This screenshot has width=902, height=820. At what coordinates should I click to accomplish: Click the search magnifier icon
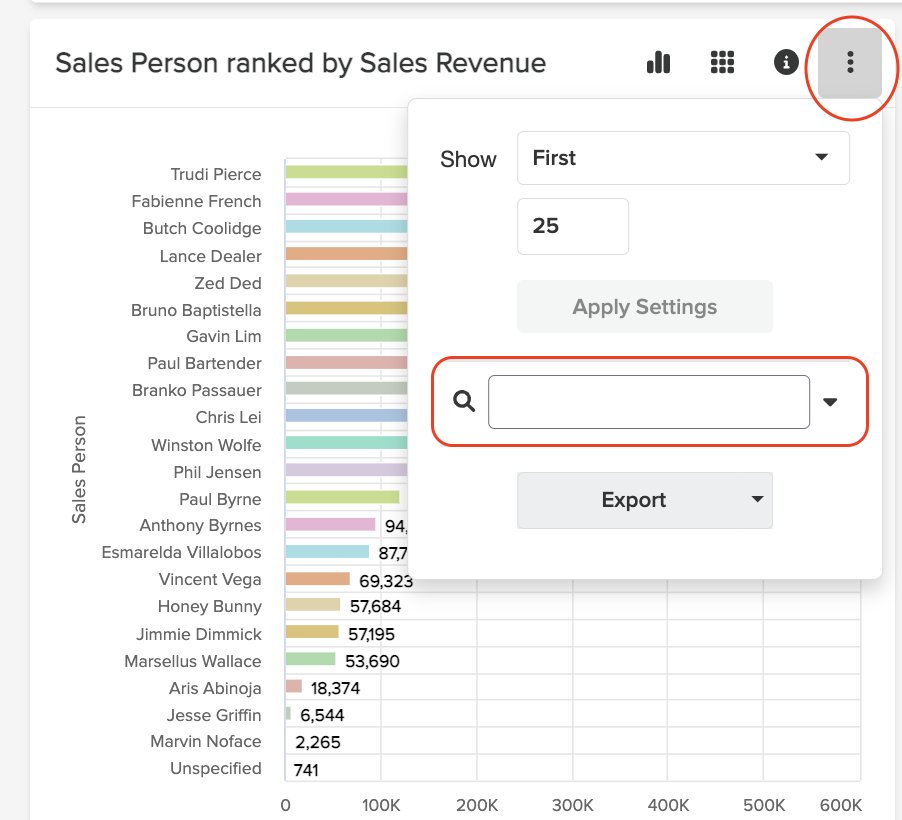pyautogui.click(x=462, y=401)
